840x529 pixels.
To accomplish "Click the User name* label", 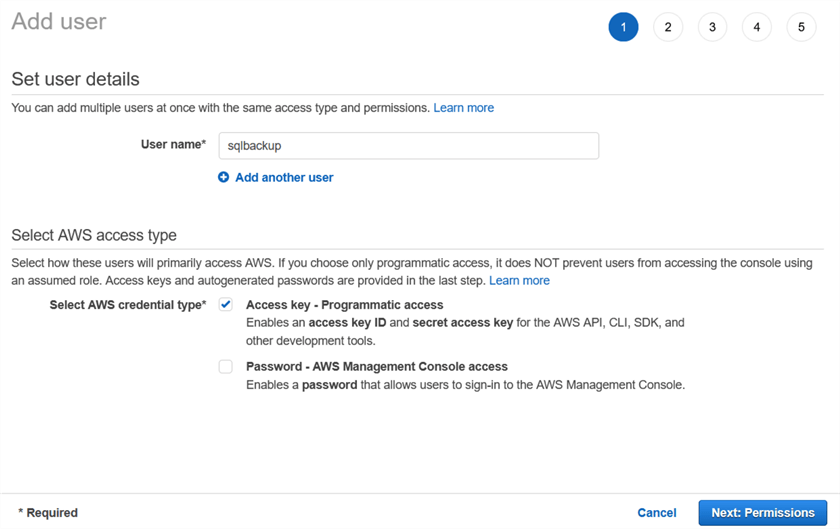I will pyautogui.click(x=174, y=144).
